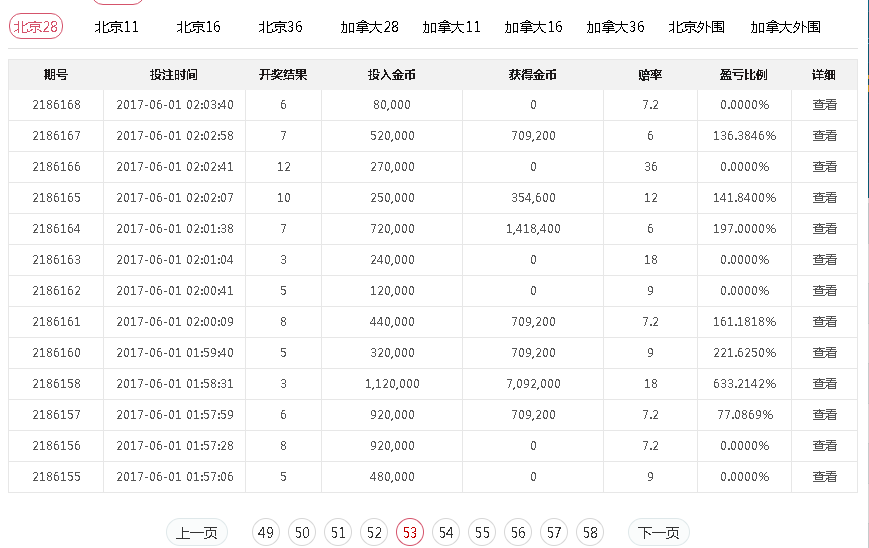
Task: View details of period 2186155
Action: coord(824,477)
